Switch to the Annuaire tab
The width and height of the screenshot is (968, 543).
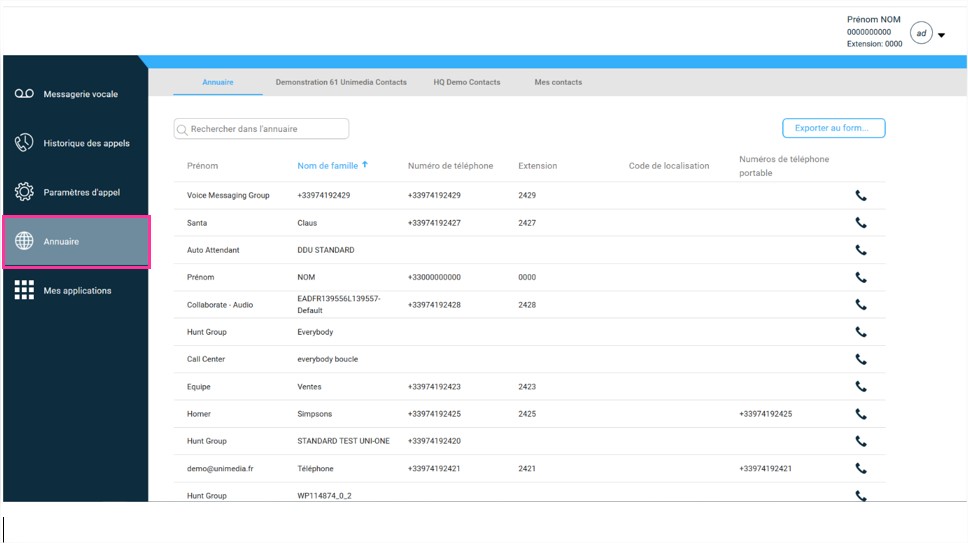(218, 82)
